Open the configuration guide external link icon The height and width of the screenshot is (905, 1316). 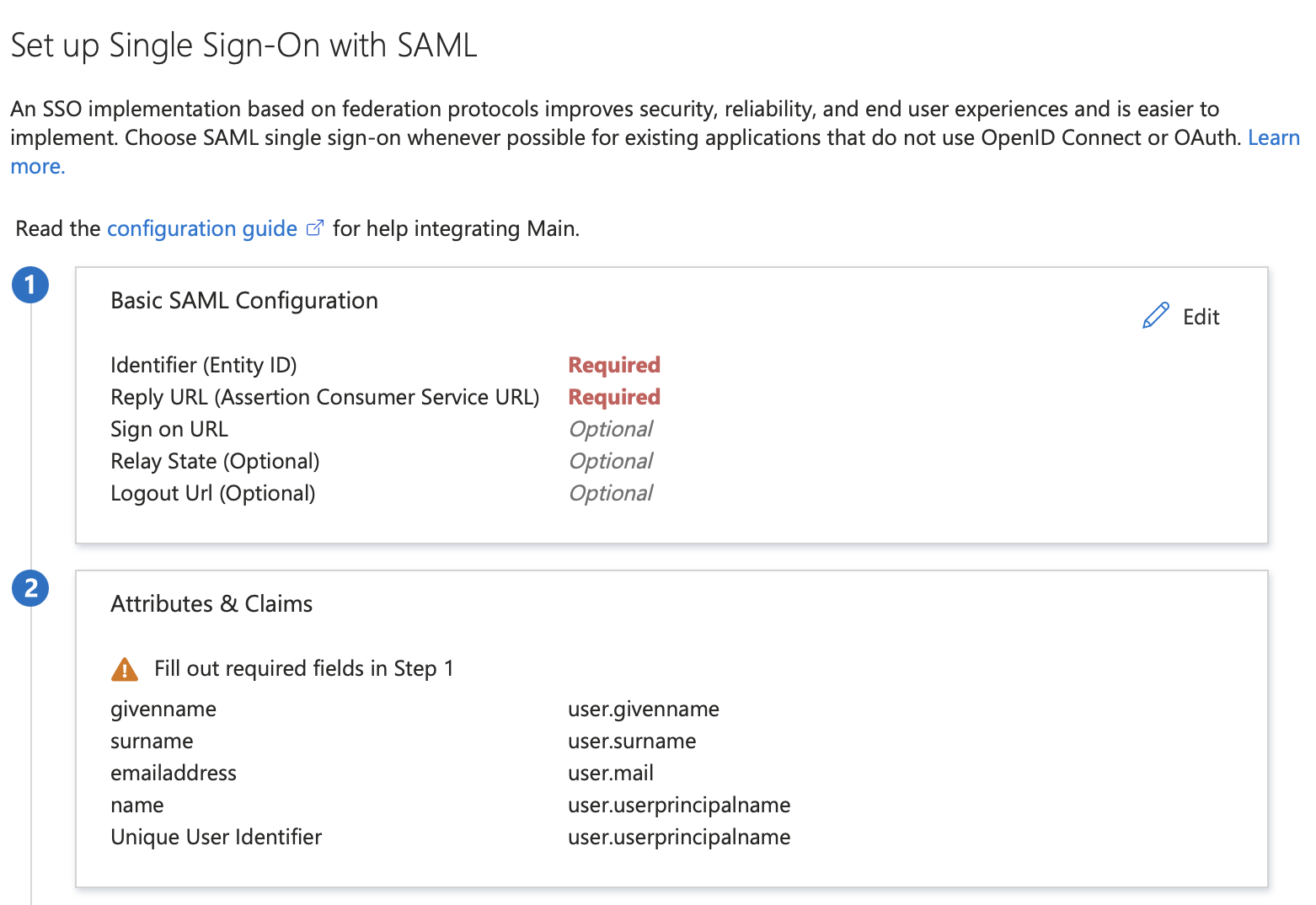(315, 228)
